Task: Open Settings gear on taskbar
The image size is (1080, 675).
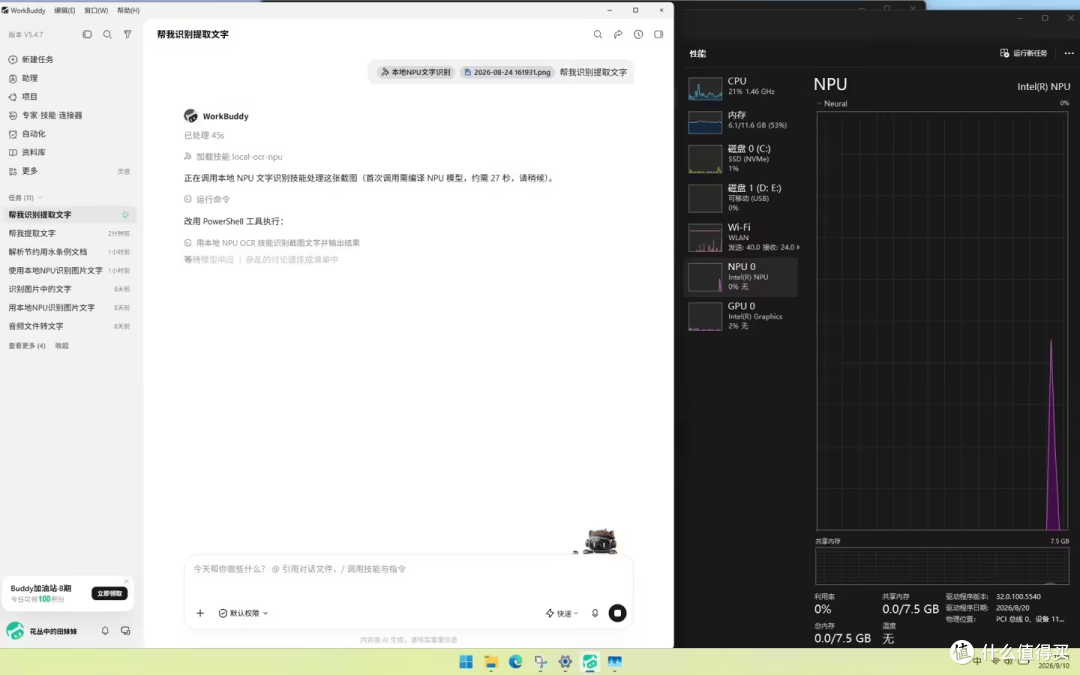Action: (565, 662)
